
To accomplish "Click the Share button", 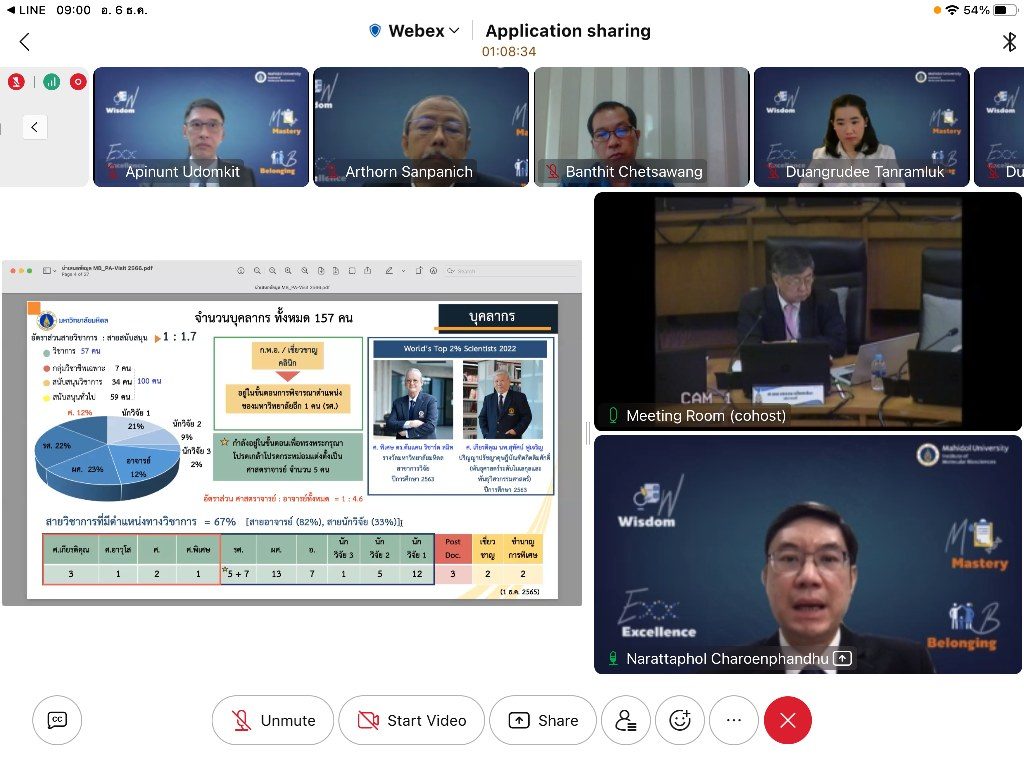I will pos(543,720).
